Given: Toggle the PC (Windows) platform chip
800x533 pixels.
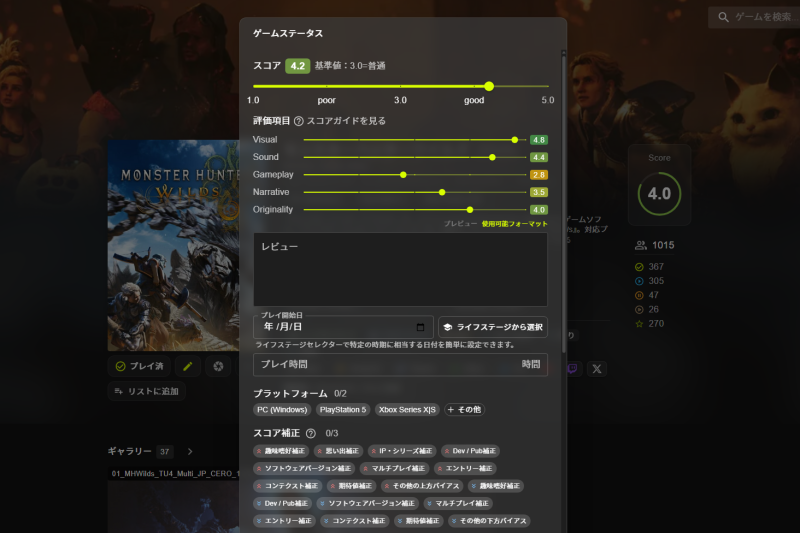Looking at the screenshot, I should (x=281, y=410).
